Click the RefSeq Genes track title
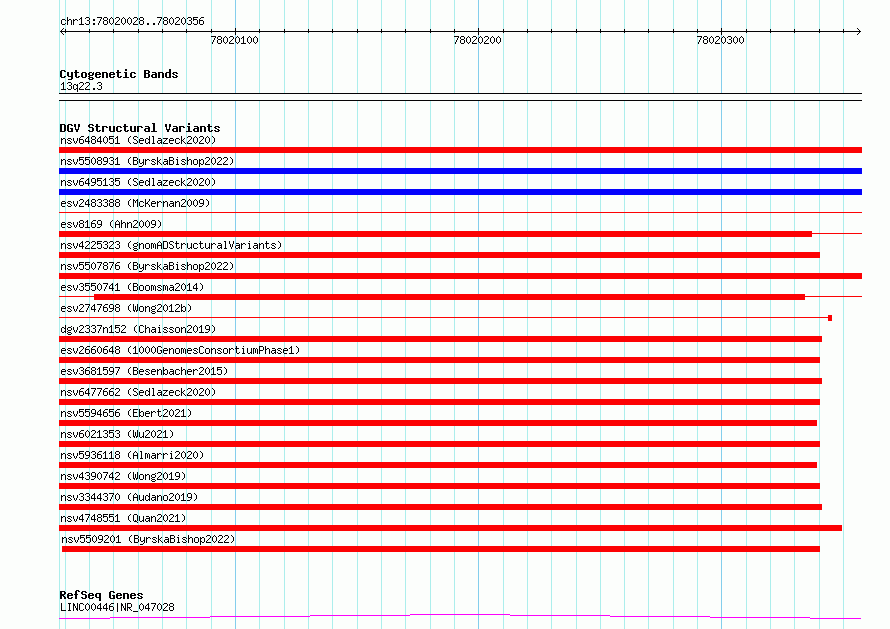890x629 pixels. pos(101,595)
